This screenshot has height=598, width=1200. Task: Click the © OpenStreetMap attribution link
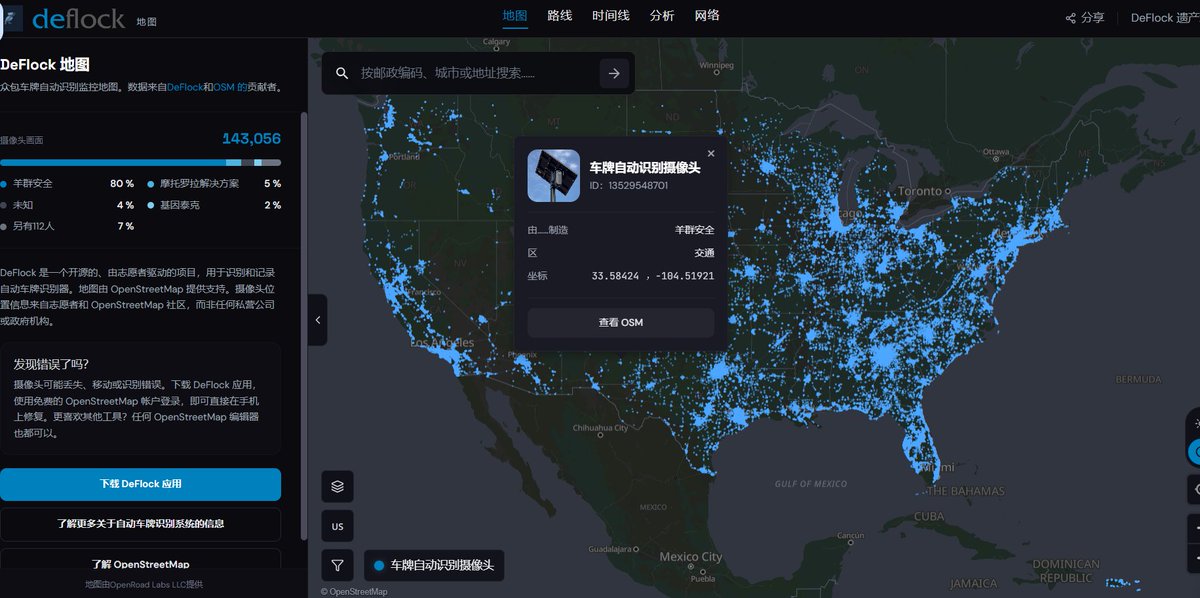pos(354,591)
